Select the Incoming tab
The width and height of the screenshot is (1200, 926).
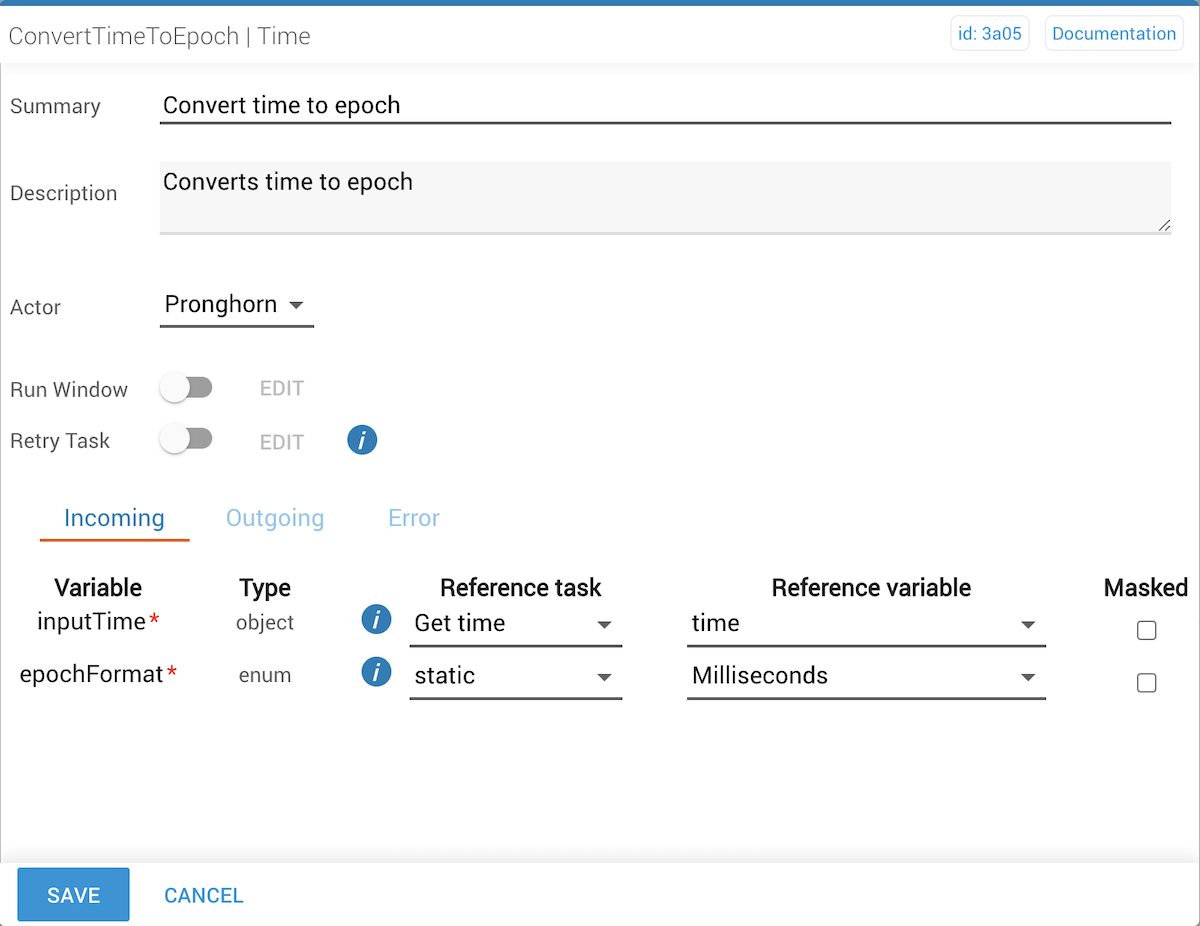coord(114,518)
